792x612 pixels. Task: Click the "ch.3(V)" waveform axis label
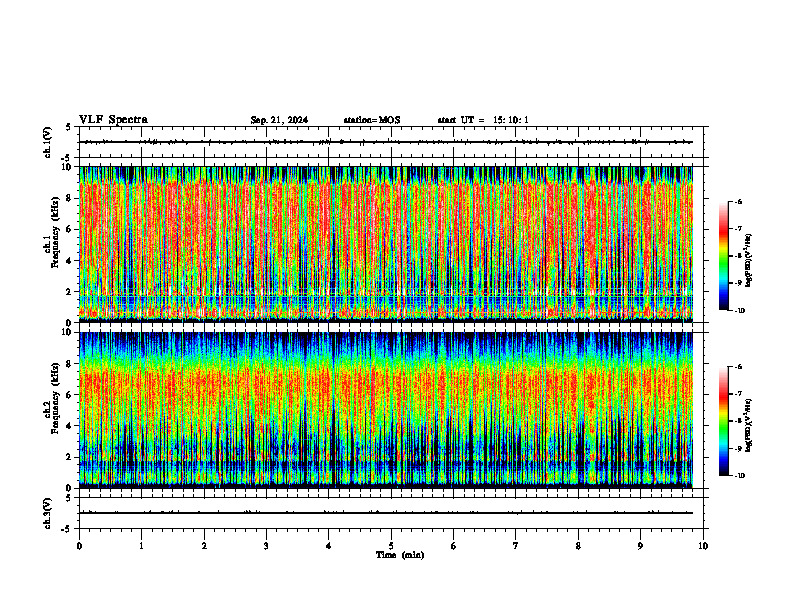tap(48, 513)
